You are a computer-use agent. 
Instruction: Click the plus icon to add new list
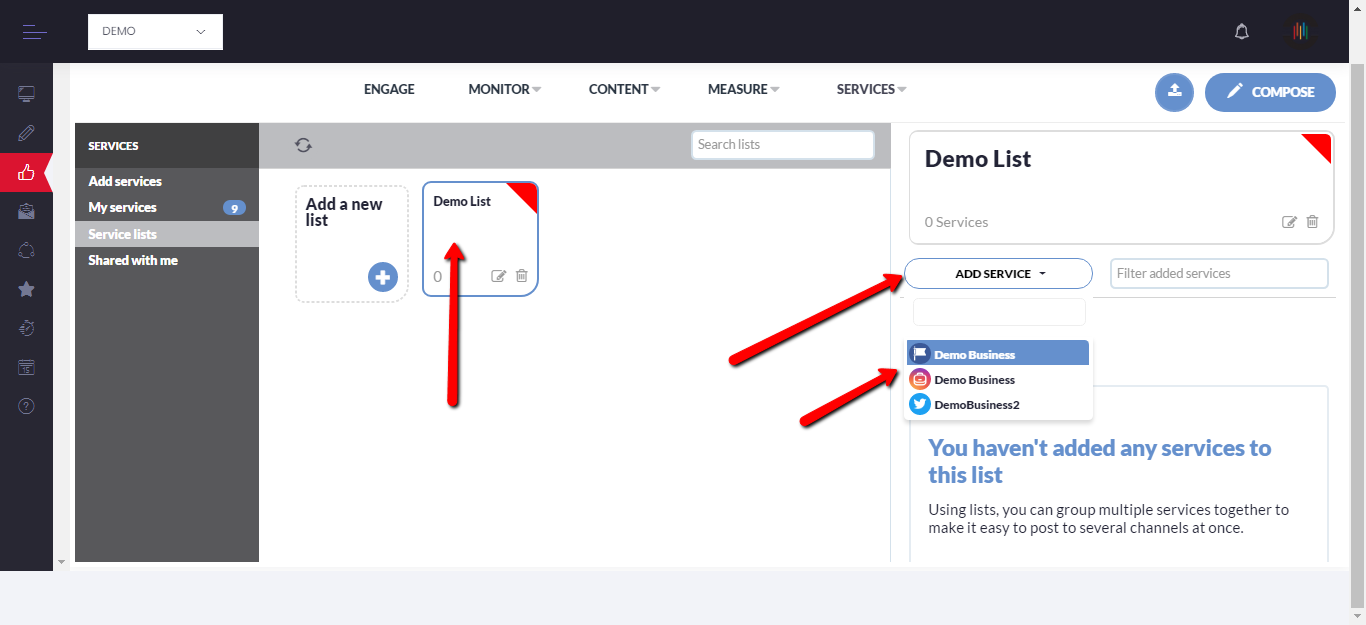tap(383, 277)
